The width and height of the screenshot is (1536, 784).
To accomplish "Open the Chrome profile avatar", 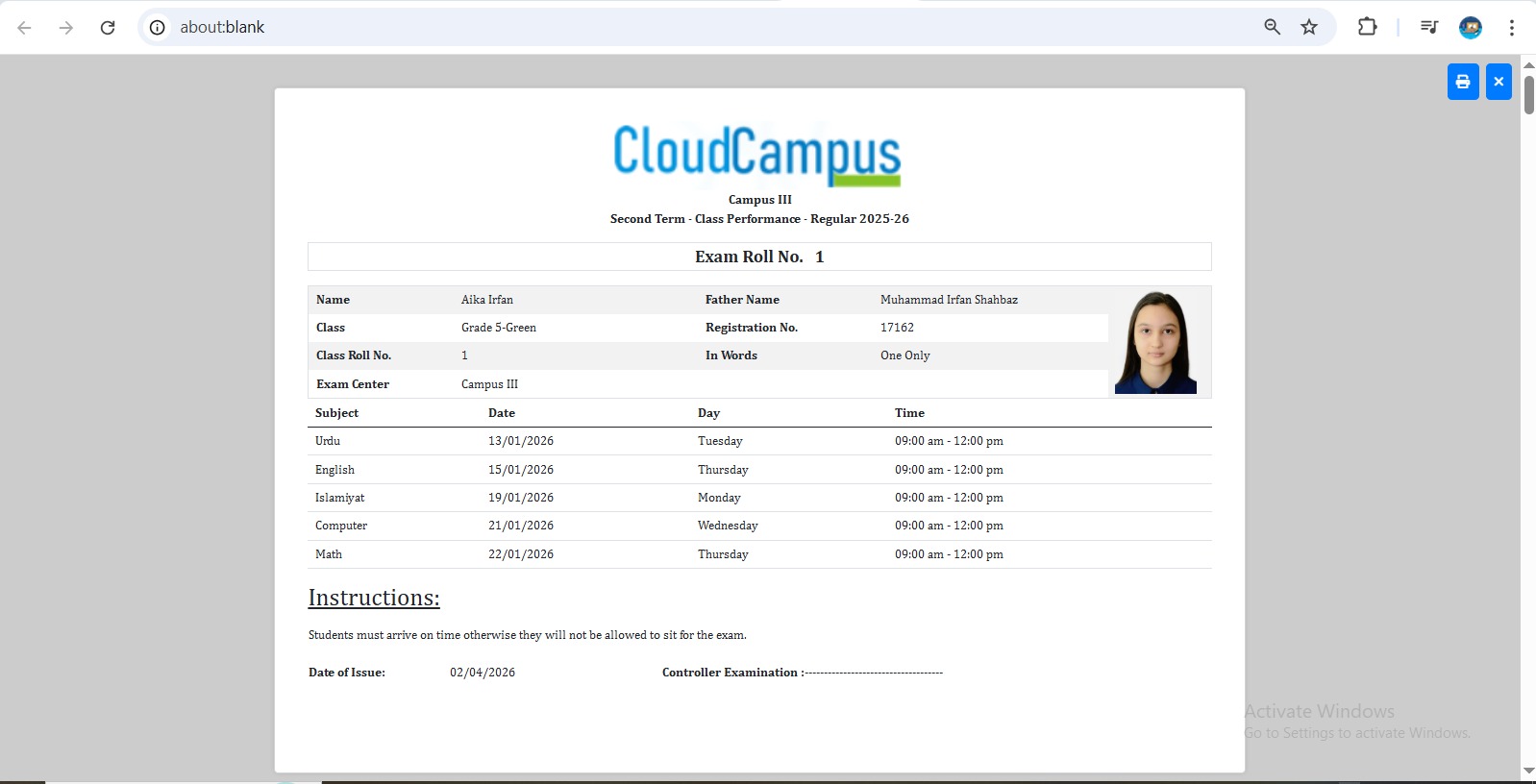I will (1471, 28).
